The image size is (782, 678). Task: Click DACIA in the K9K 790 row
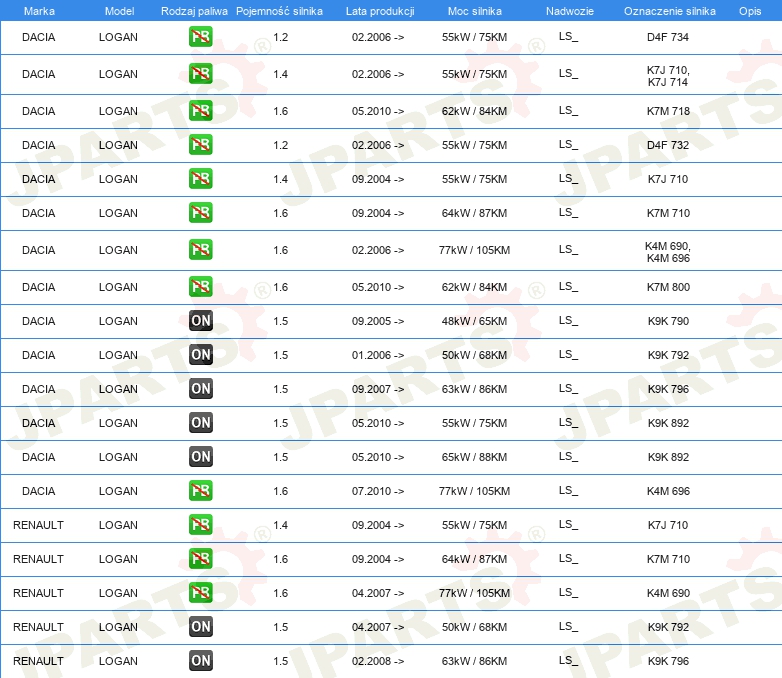[x=38, y=321]
